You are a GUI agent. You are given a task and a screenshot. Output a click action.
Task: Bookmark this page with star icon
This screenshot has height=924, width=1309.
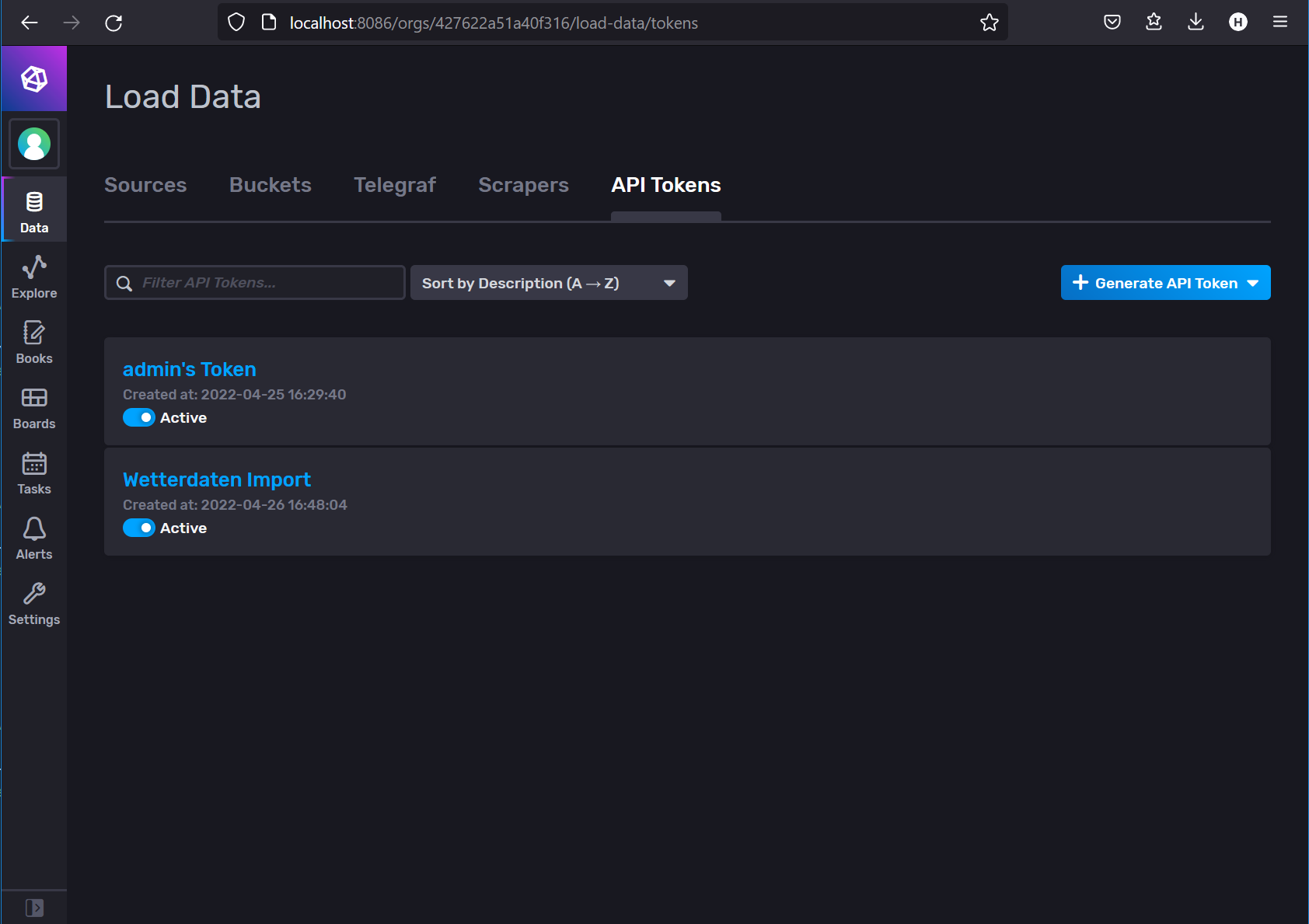click(x=989, y=23)
